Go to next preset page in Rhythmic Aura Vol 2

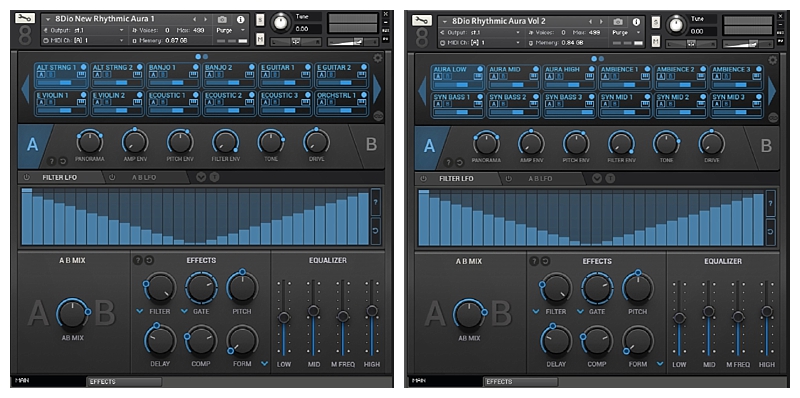[772, 91]
